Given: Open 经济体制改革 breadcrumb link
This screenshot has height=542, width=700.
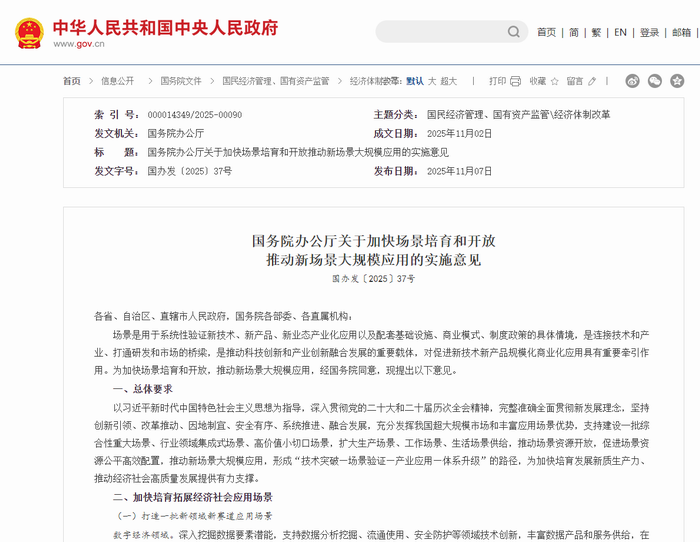Looking at the screenshot, I should click(375, 81).
